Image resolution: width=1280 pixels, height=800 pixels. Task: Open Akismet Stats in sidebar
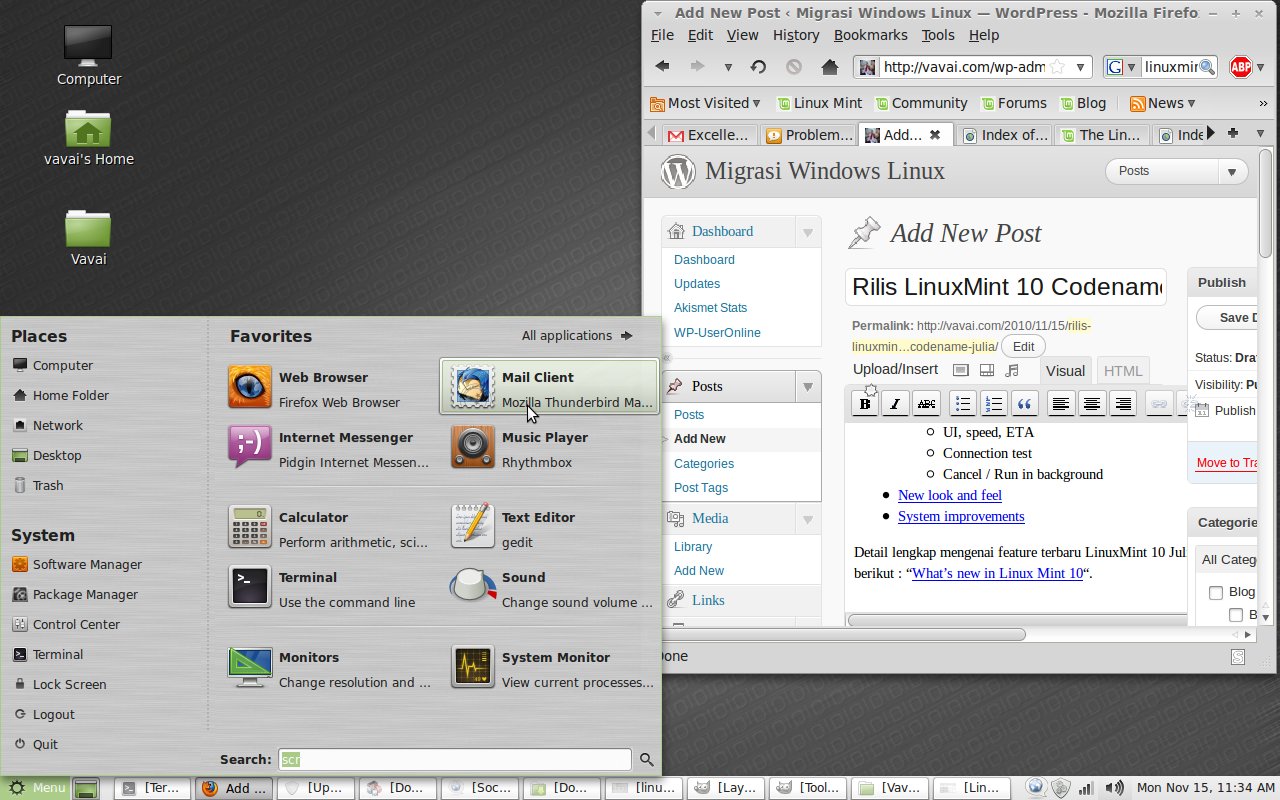(710, 308)
